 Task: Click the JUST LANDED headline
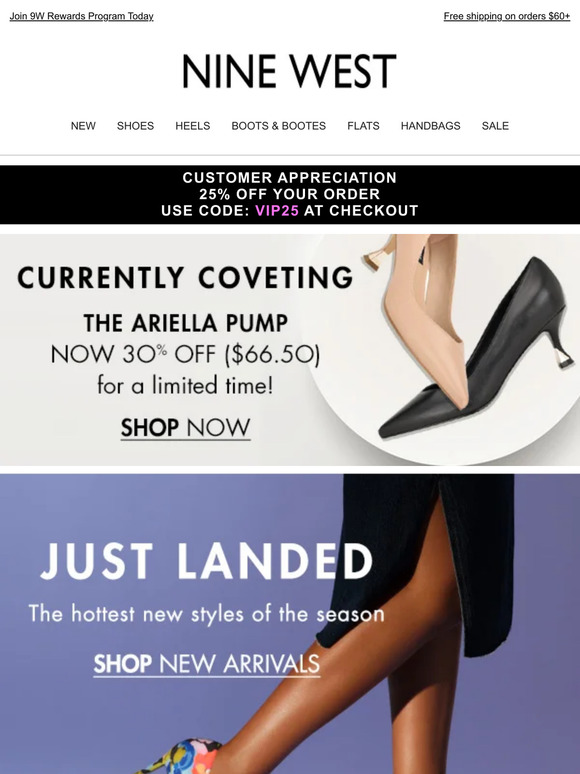[x=207, y=561]
